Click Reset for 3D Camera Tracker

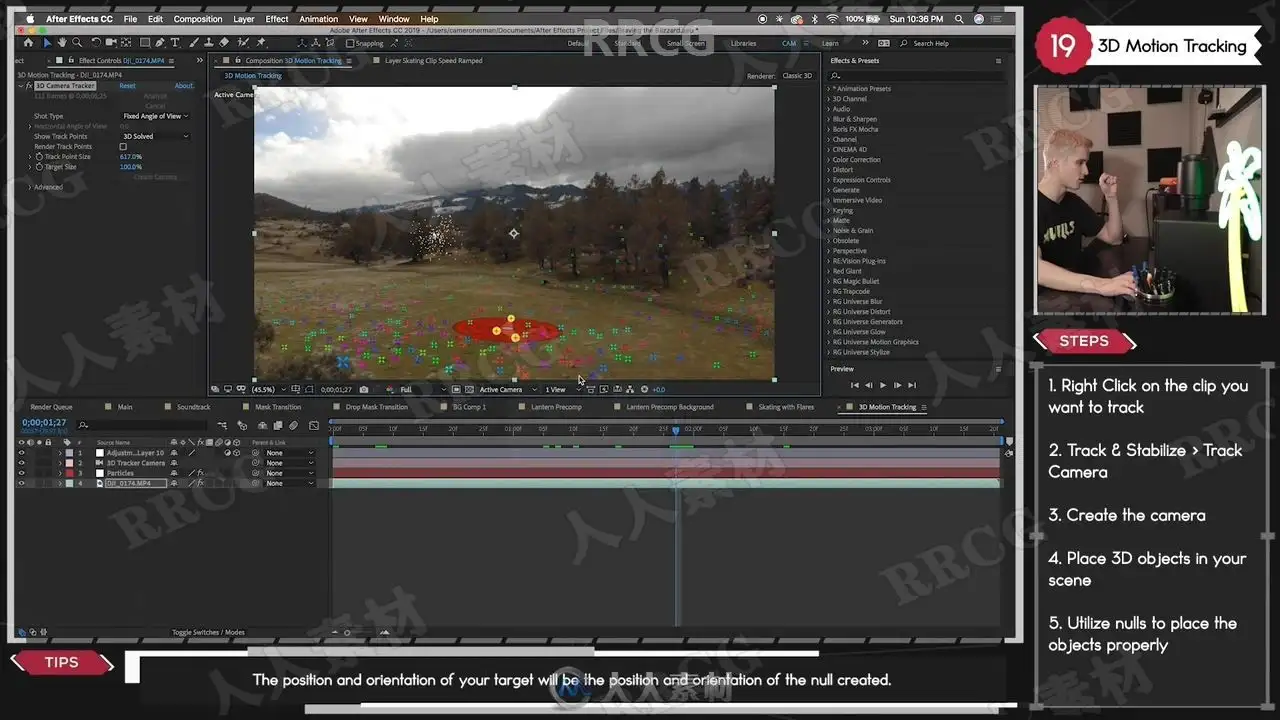pos(127,86)
